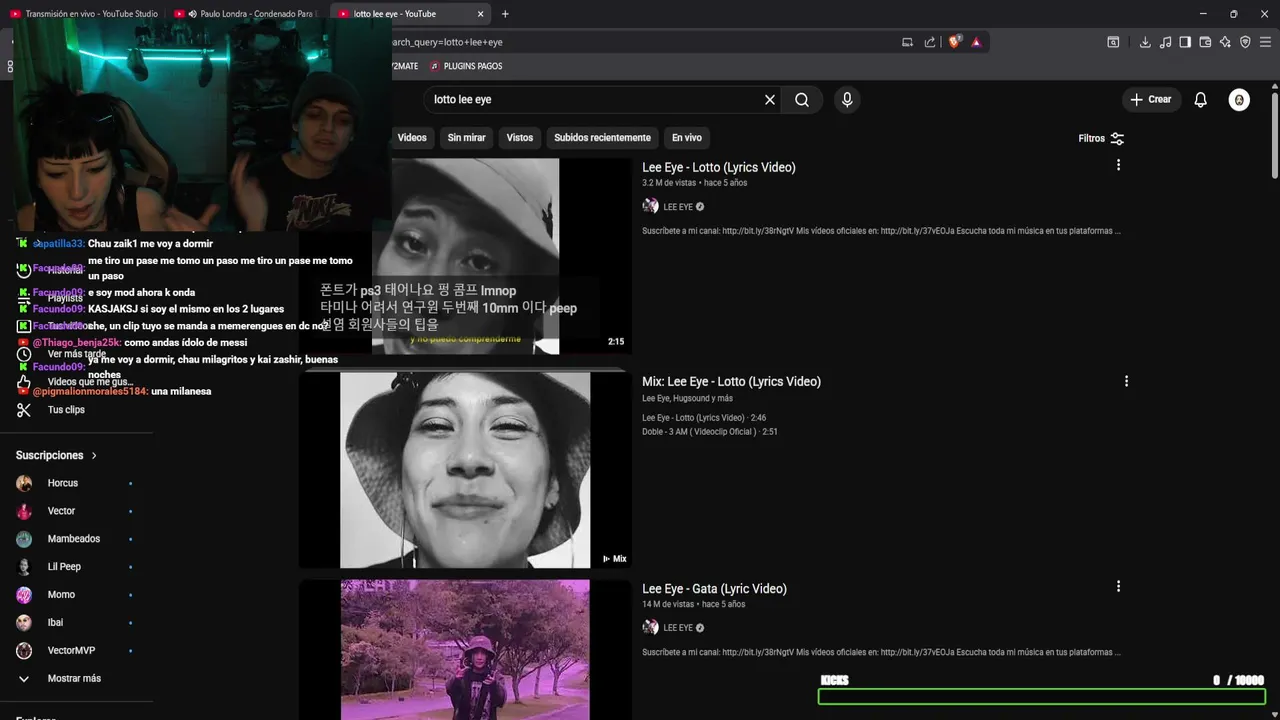Select the 'Sin mirar' filter chip
This screenshot has width=1280, height=720.
(x=466, y=137)
